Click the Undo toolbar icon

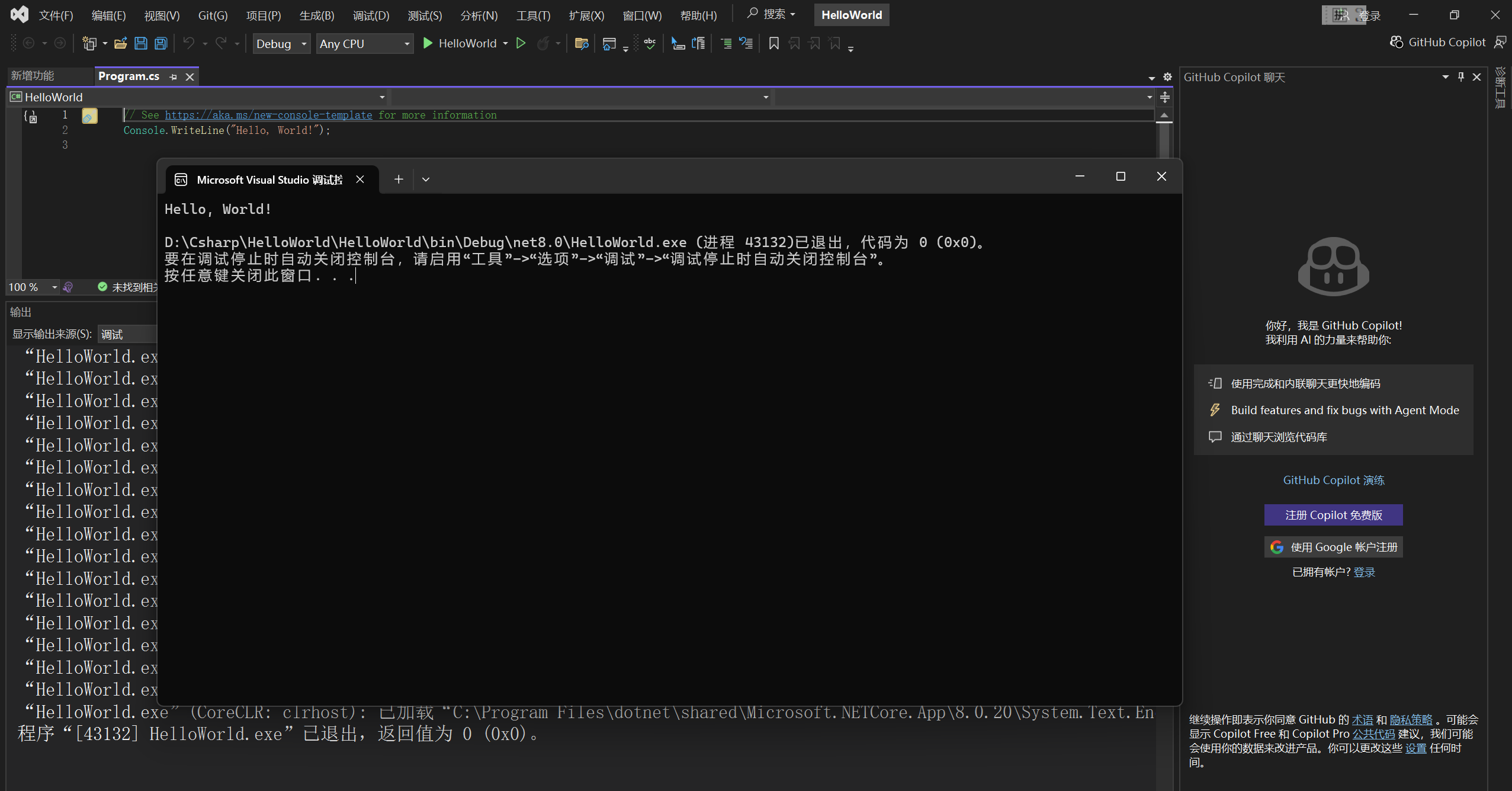coord(188,43)
